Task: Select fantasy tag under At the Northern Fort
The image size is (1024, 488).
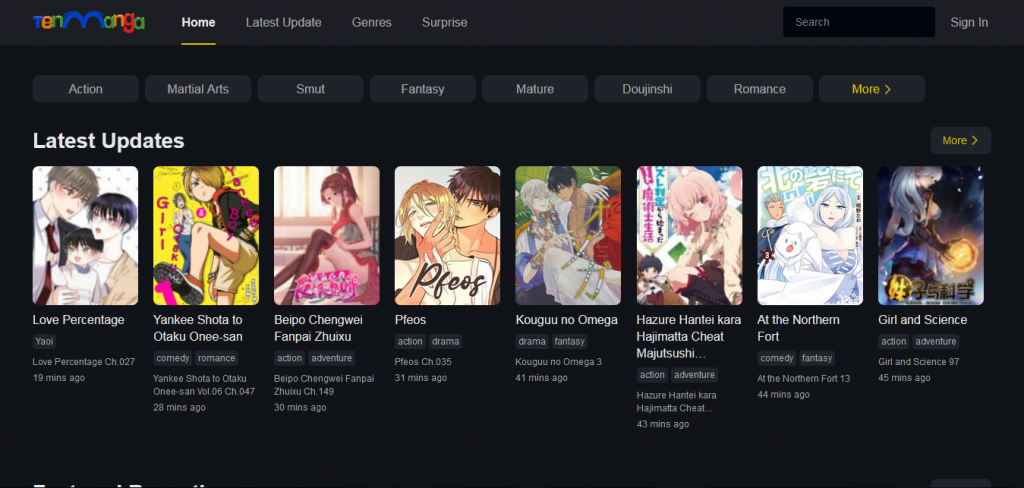Action: point(817,358)
